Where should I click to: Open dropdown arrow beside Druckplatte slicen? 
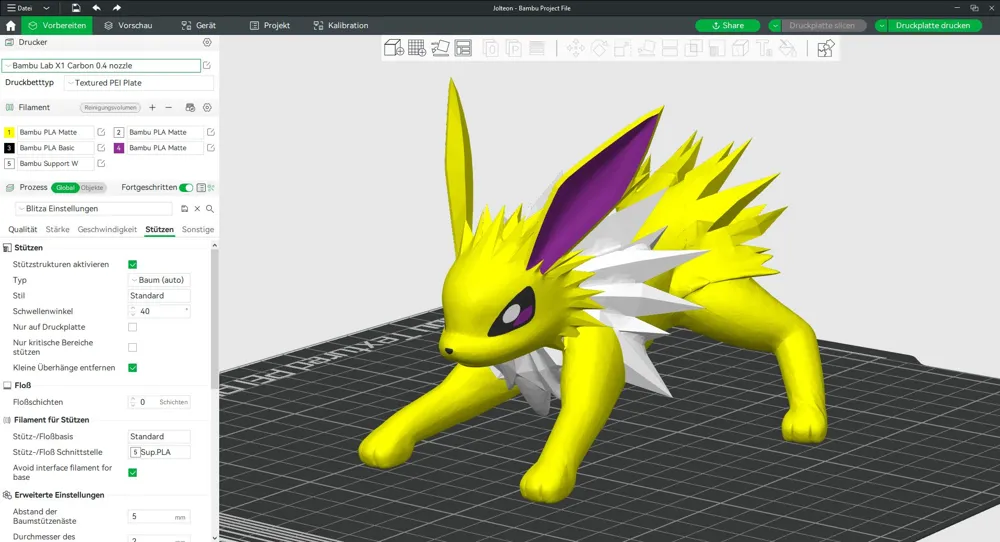775,26
